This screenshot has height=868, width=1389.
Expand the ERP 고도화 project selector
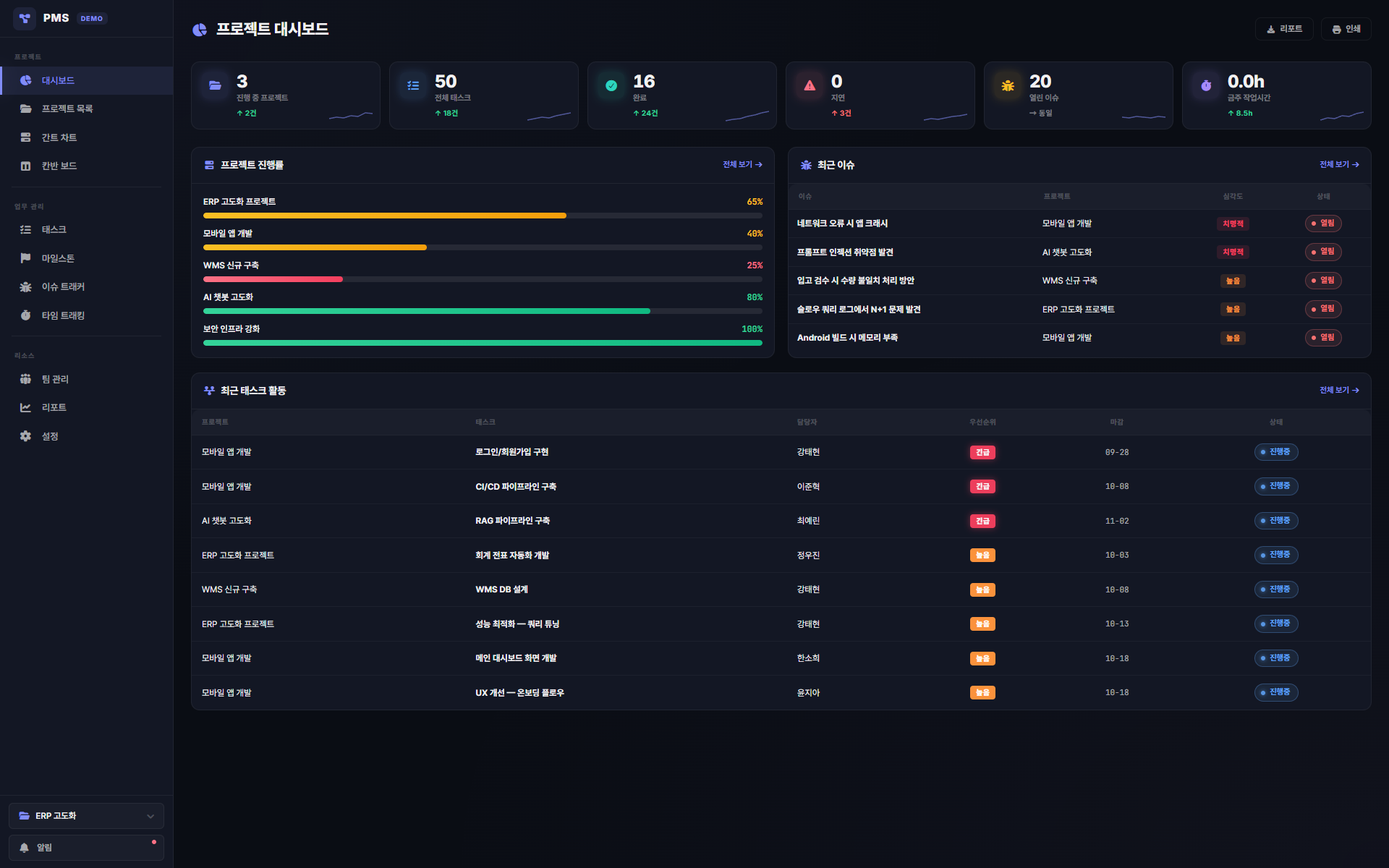pos(86,816)
